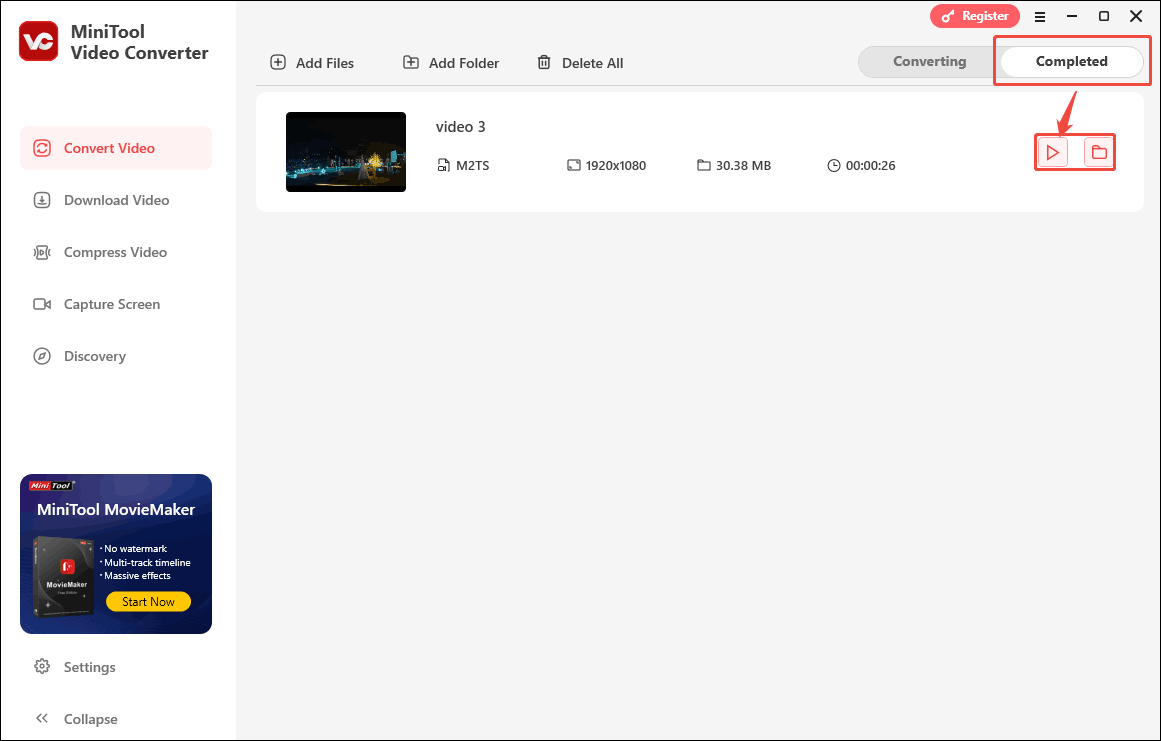
Task: Switch to the Converting tab
Action: pos(929,61)
